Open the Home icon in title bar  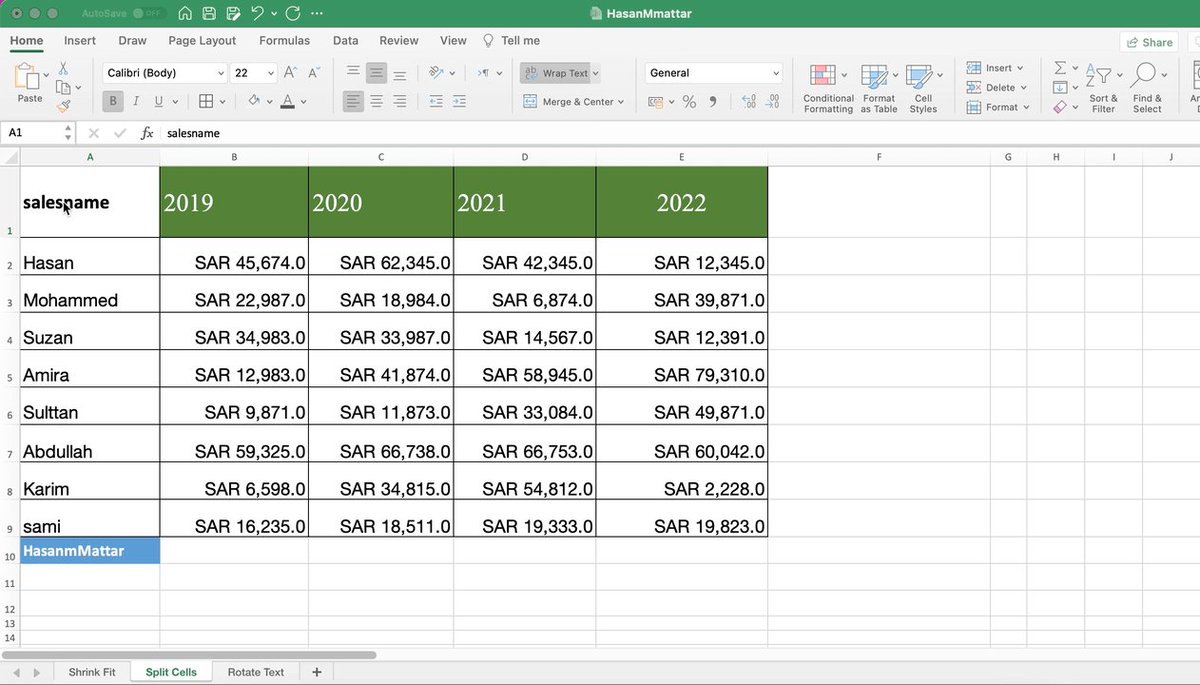coord(185,14)
